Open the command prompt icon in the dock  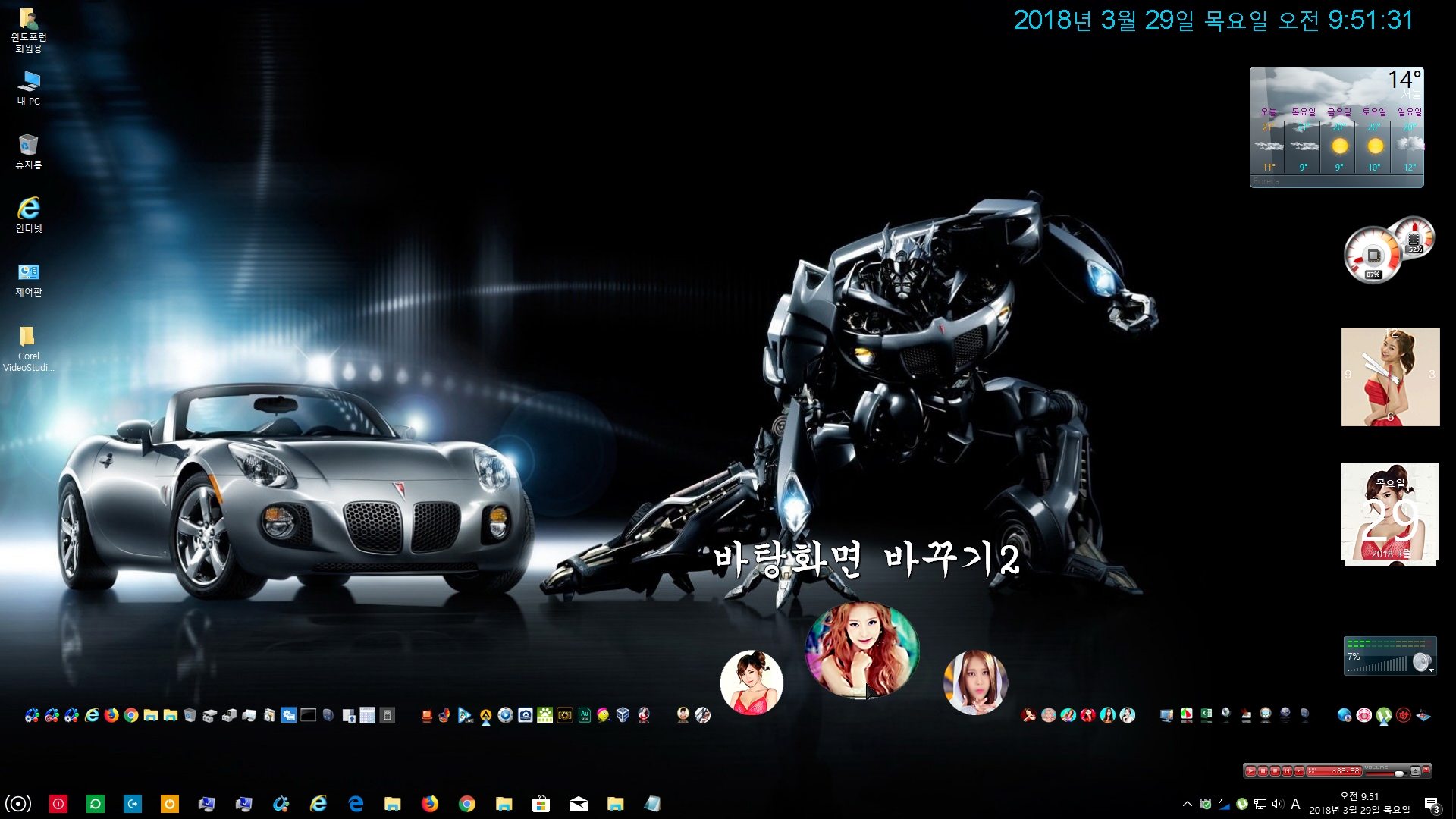(308, 715)
